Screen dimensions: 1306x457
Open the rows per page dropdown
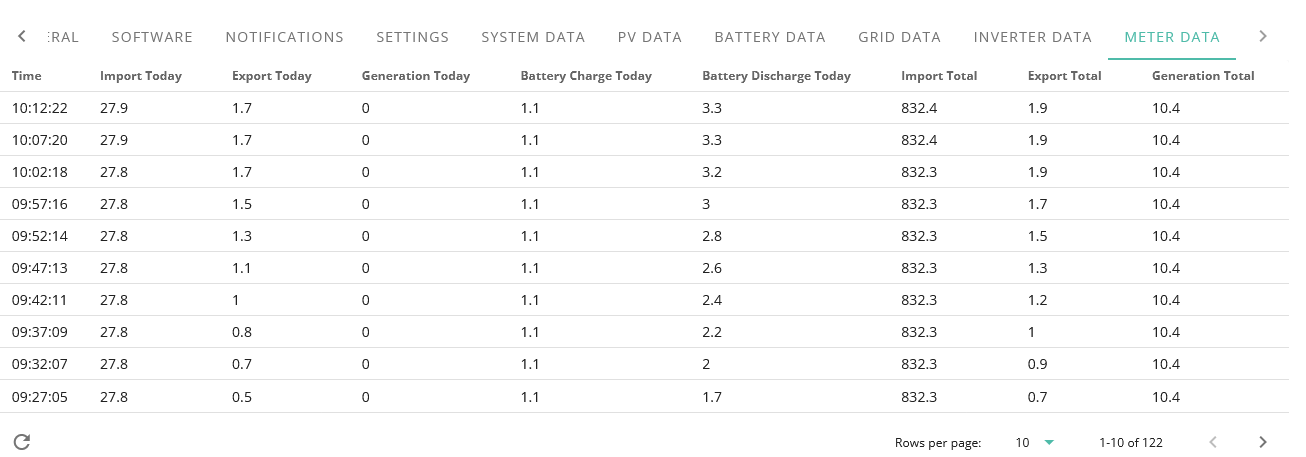(x=1036, y=442)
